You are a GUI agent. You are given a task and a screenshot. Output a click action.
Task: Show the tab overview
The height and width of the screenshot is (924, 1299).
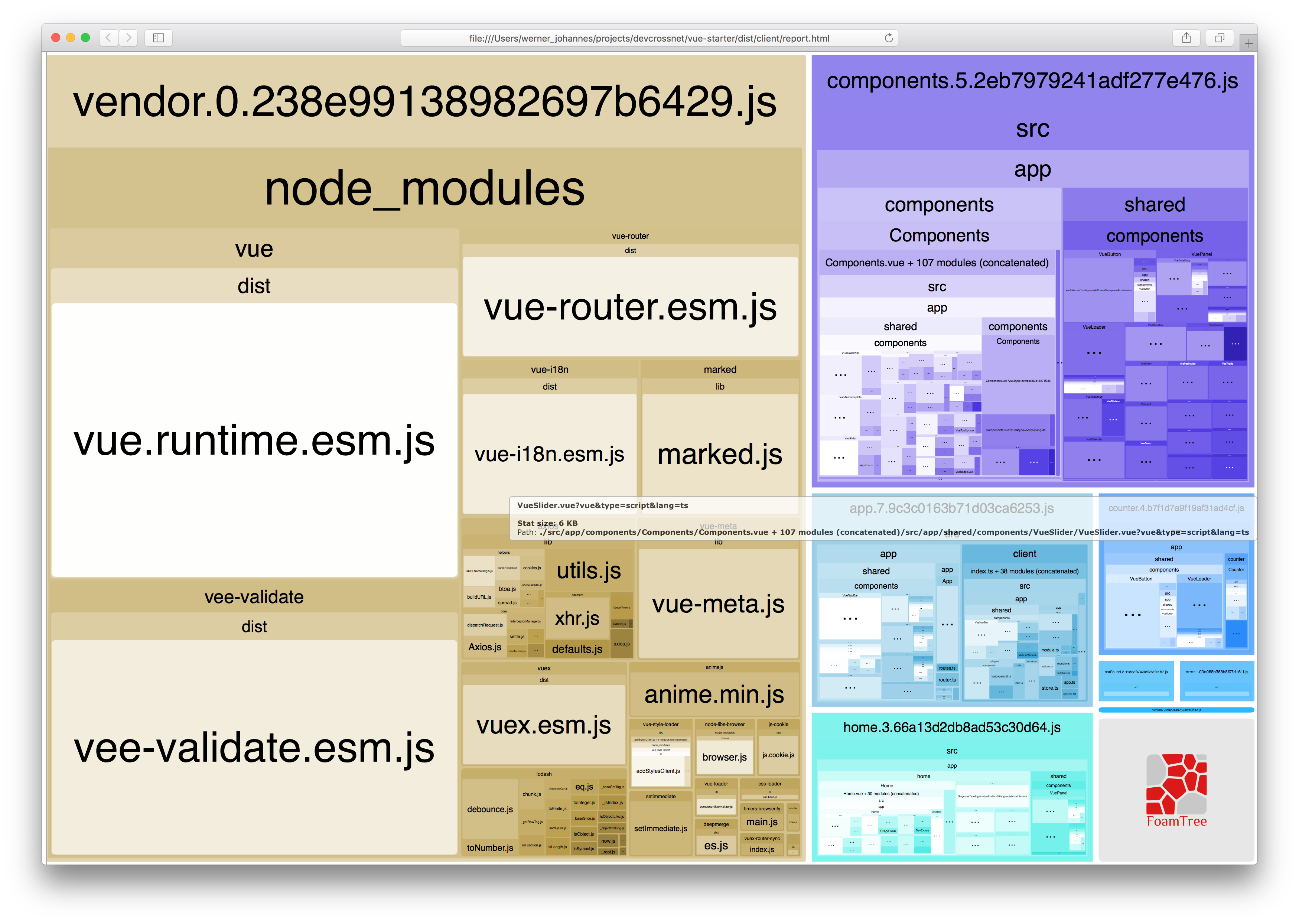(x=1219, y=38)
